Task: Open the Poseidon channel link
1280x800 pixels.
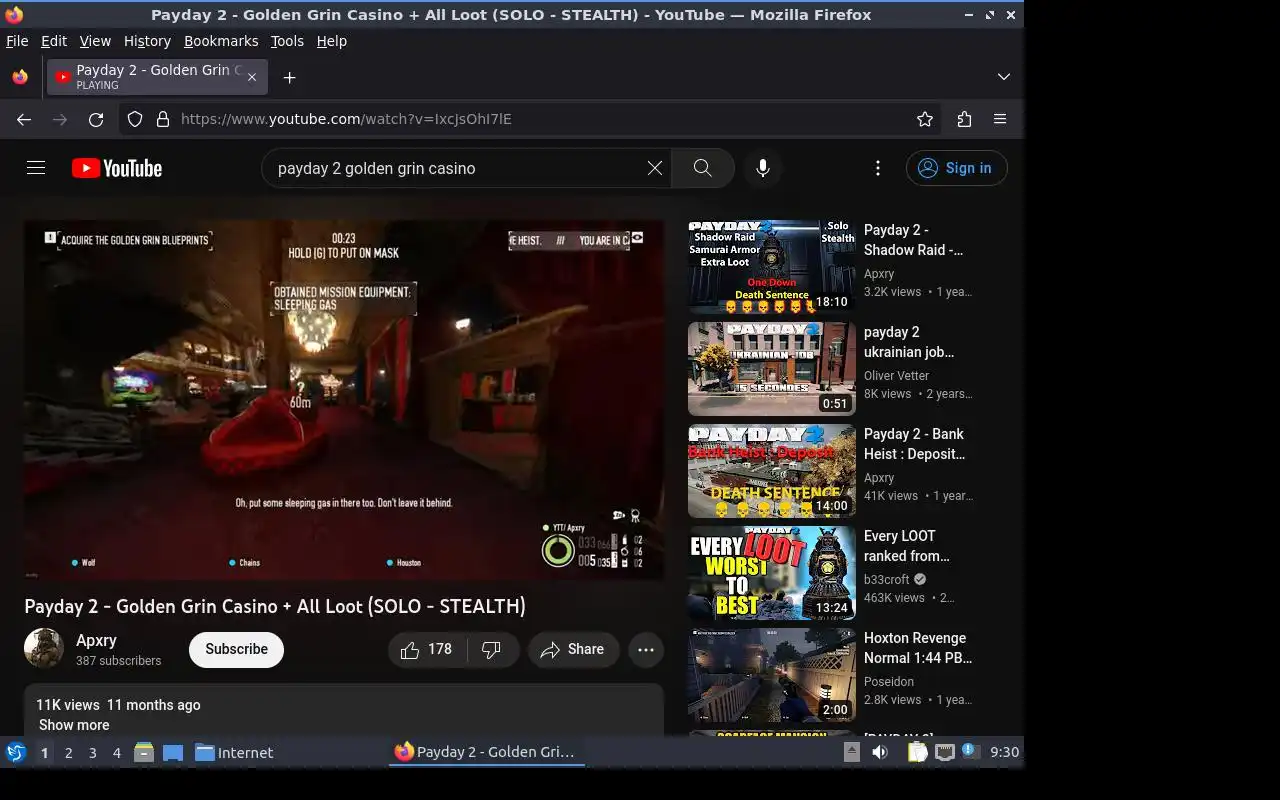Action: (x=889, y=682)
